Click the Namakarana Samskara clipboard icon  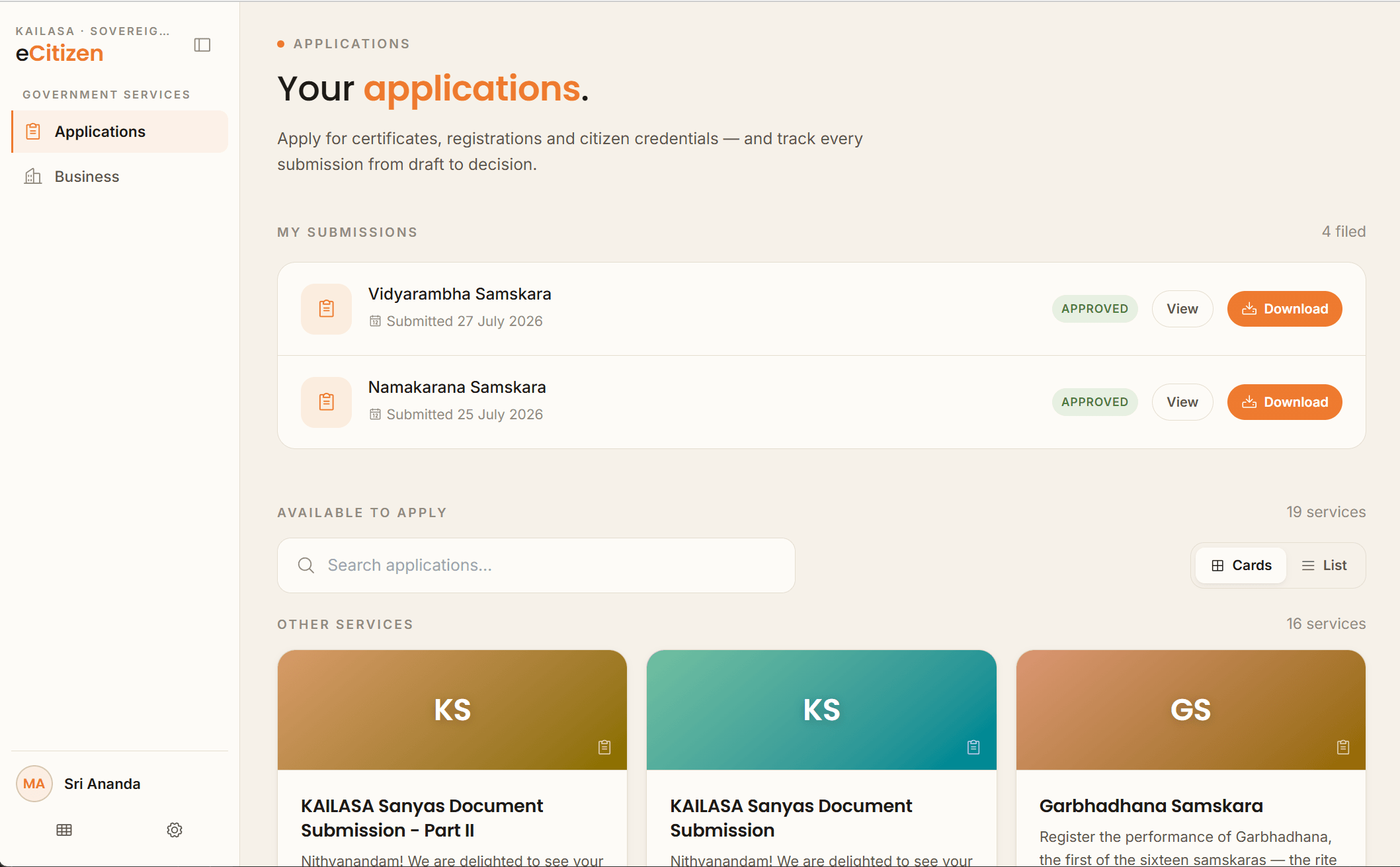[x=326, y=402]
